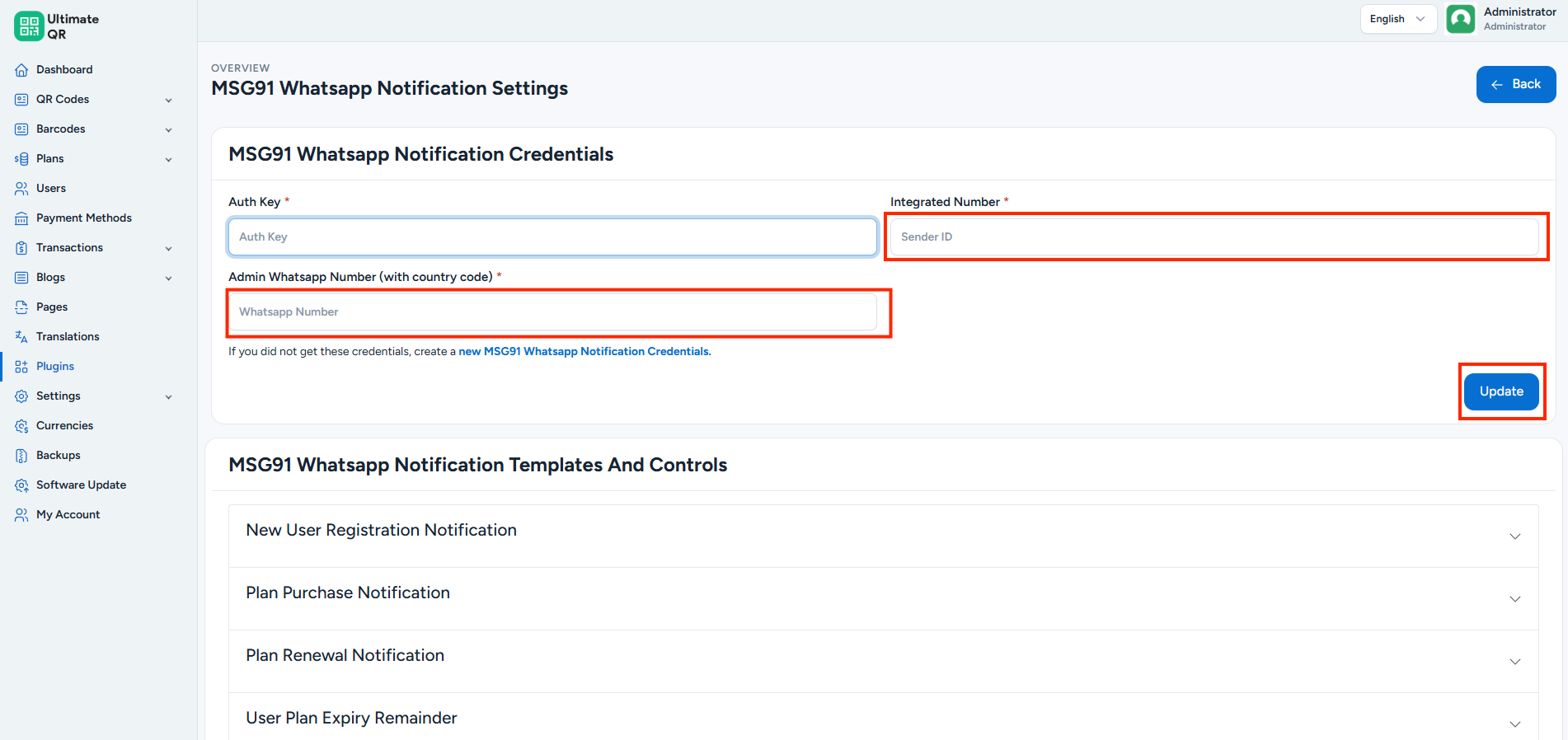The height and width of the screenshot is (740, 1568).
Task: Click the Payment Methods bank icon
Action: pyautogui.click(x=21, y=218)
